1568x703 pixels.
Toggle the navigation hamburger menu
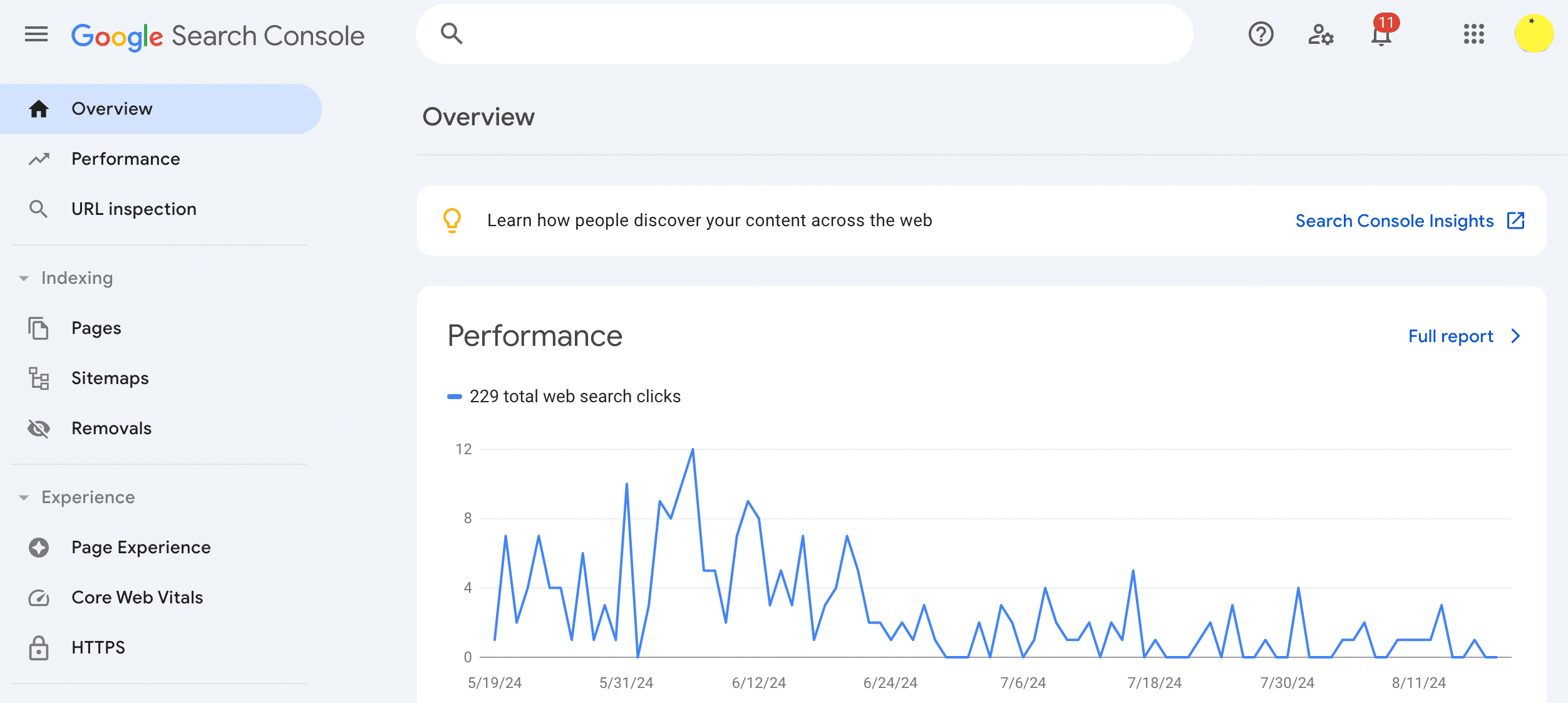click(x=36, y=34)
